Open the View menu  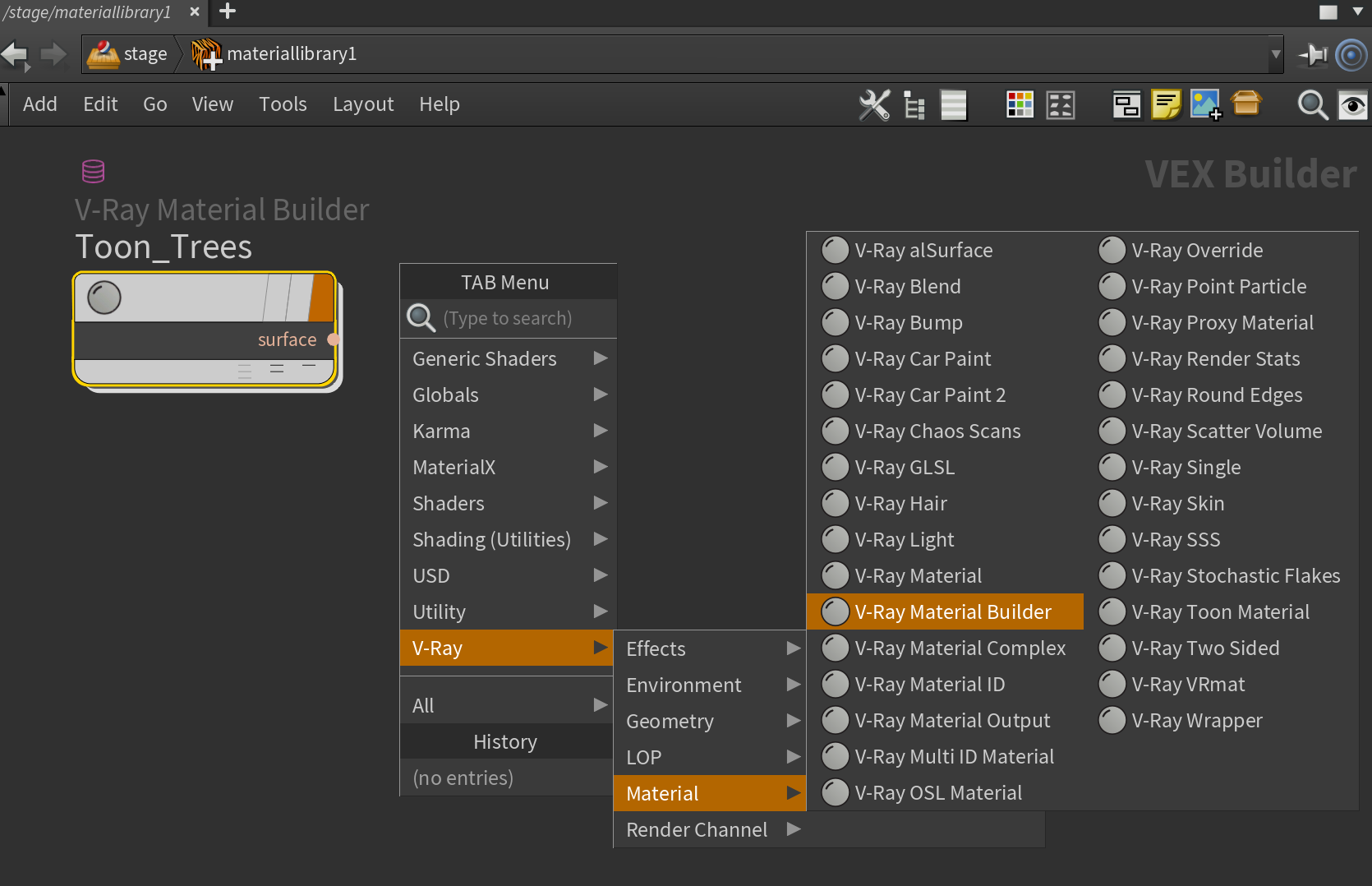click(x=213, y=104)
